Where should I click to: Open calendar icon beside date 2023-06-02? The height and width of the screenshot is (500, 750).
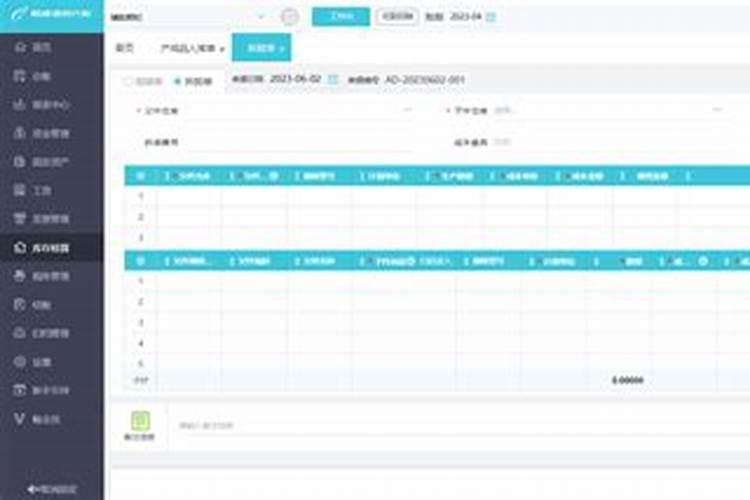[x=333, y=79]
